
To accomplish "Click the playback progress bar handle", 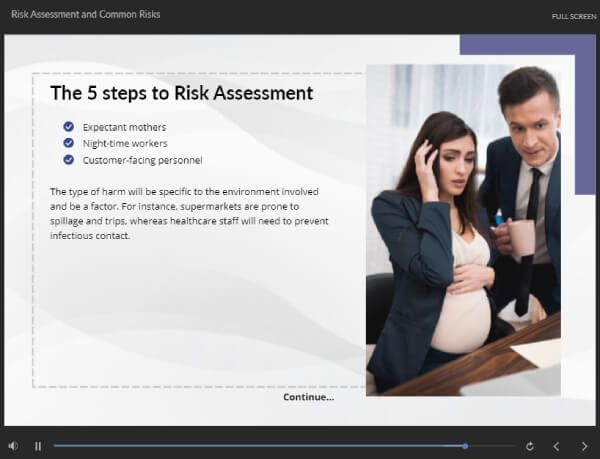I will [465, 446].
